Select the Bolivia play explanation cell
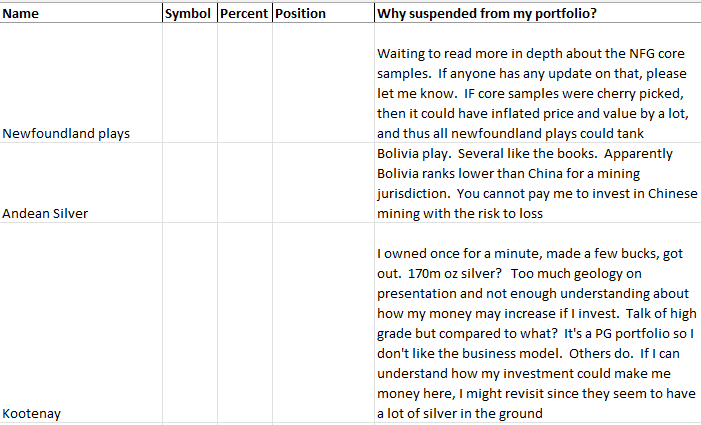 (536, 184)
